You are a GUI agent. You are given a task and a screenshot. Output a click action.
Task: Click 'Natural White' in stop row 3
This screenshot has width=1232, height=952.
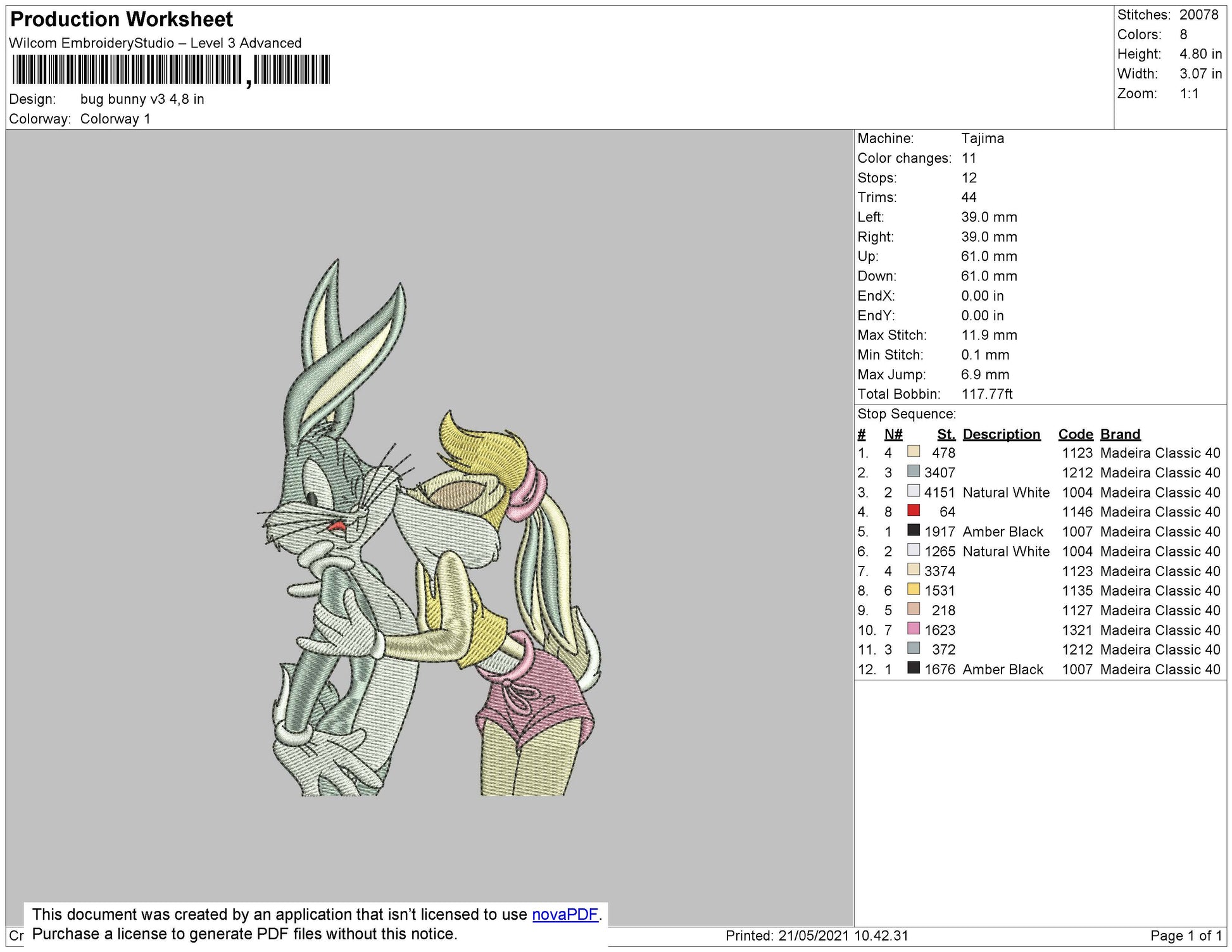(x=1006, y=492)
